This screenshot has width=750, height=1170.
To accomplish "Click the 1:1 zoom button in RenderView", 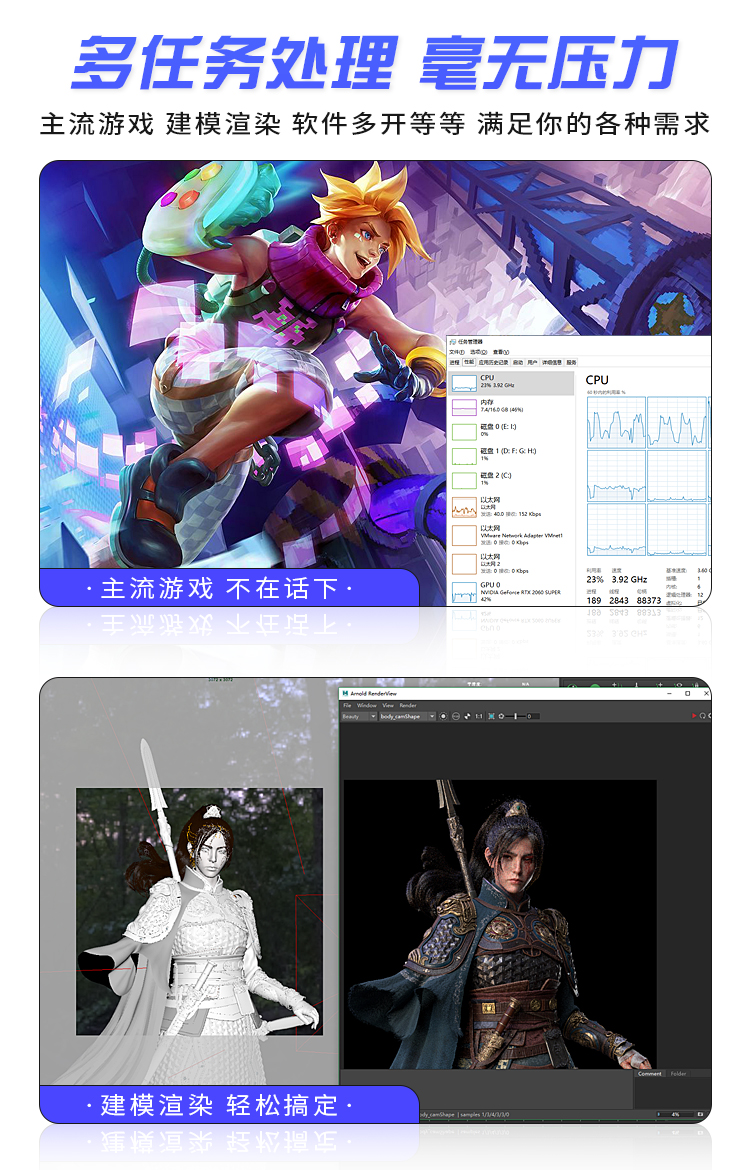I will (x=479, y=716).
